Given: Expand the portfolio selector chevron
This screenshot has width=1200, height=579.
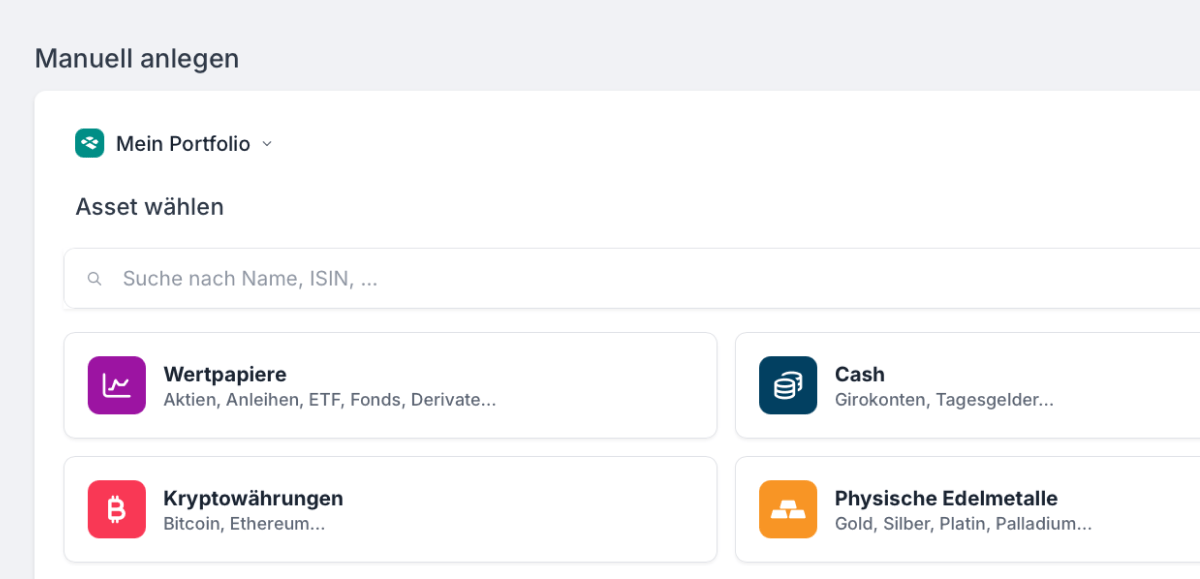Looking at the screenshot, I should pyautogui.click(x=267, y=144).
